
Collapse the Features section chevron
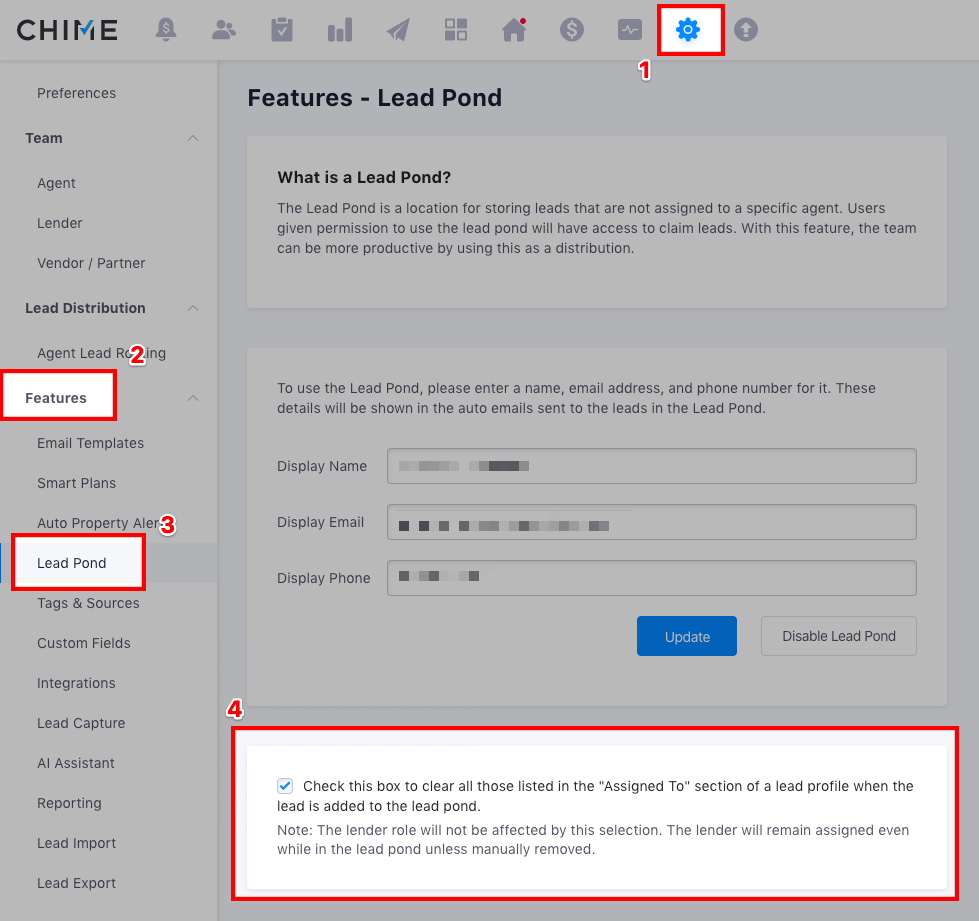(x=193, y=398)
